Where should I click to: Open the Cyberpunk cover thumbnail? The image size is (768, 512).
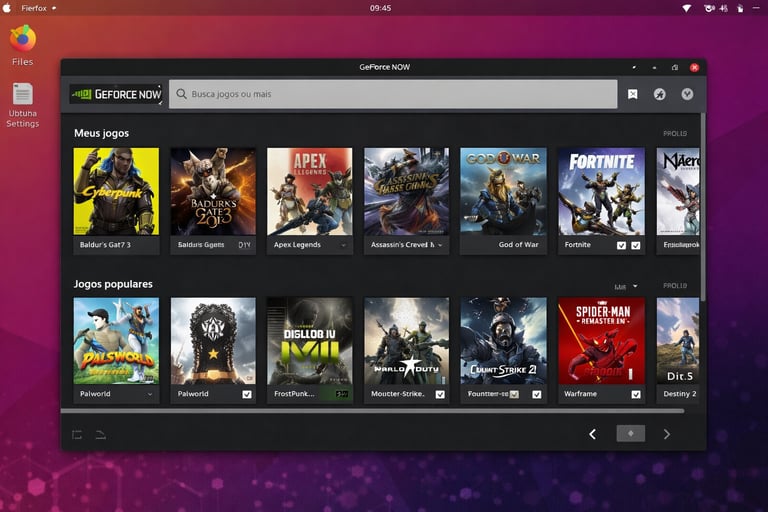click(116, 192)
